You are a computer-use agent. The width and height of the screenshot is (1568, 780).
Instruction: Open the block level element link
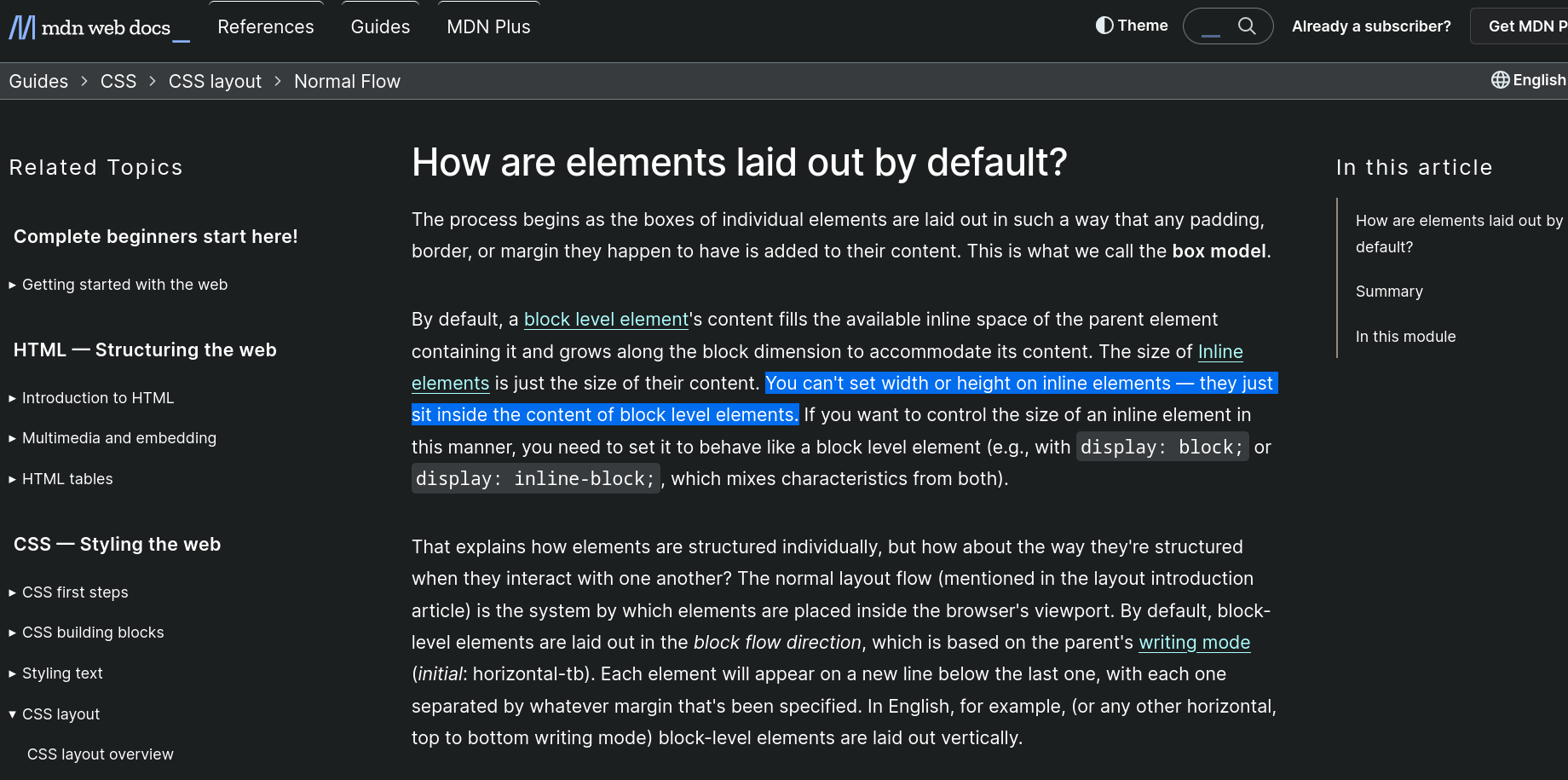(606, 319)
